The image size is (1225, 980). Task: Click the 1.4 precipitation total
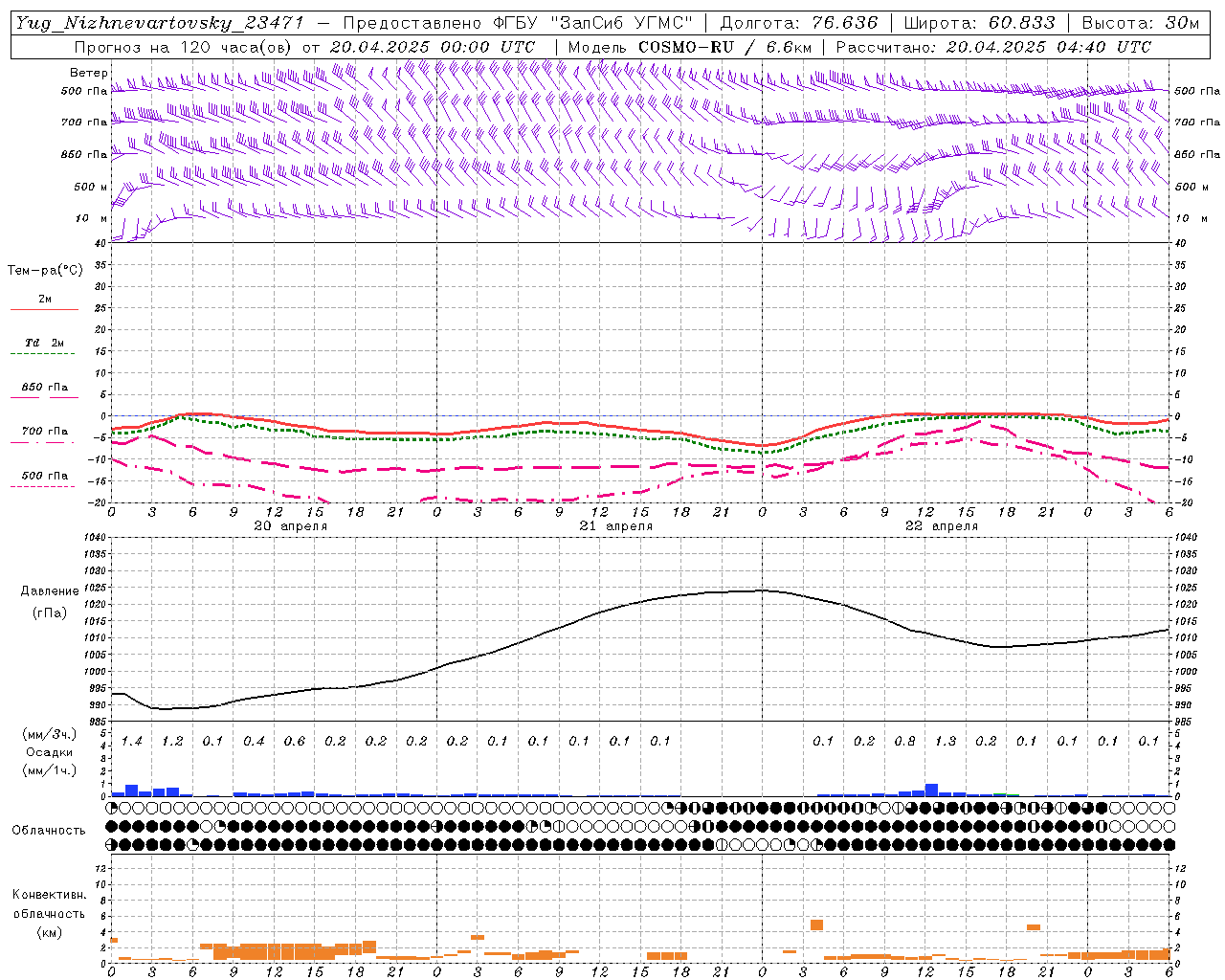point(132,741)
